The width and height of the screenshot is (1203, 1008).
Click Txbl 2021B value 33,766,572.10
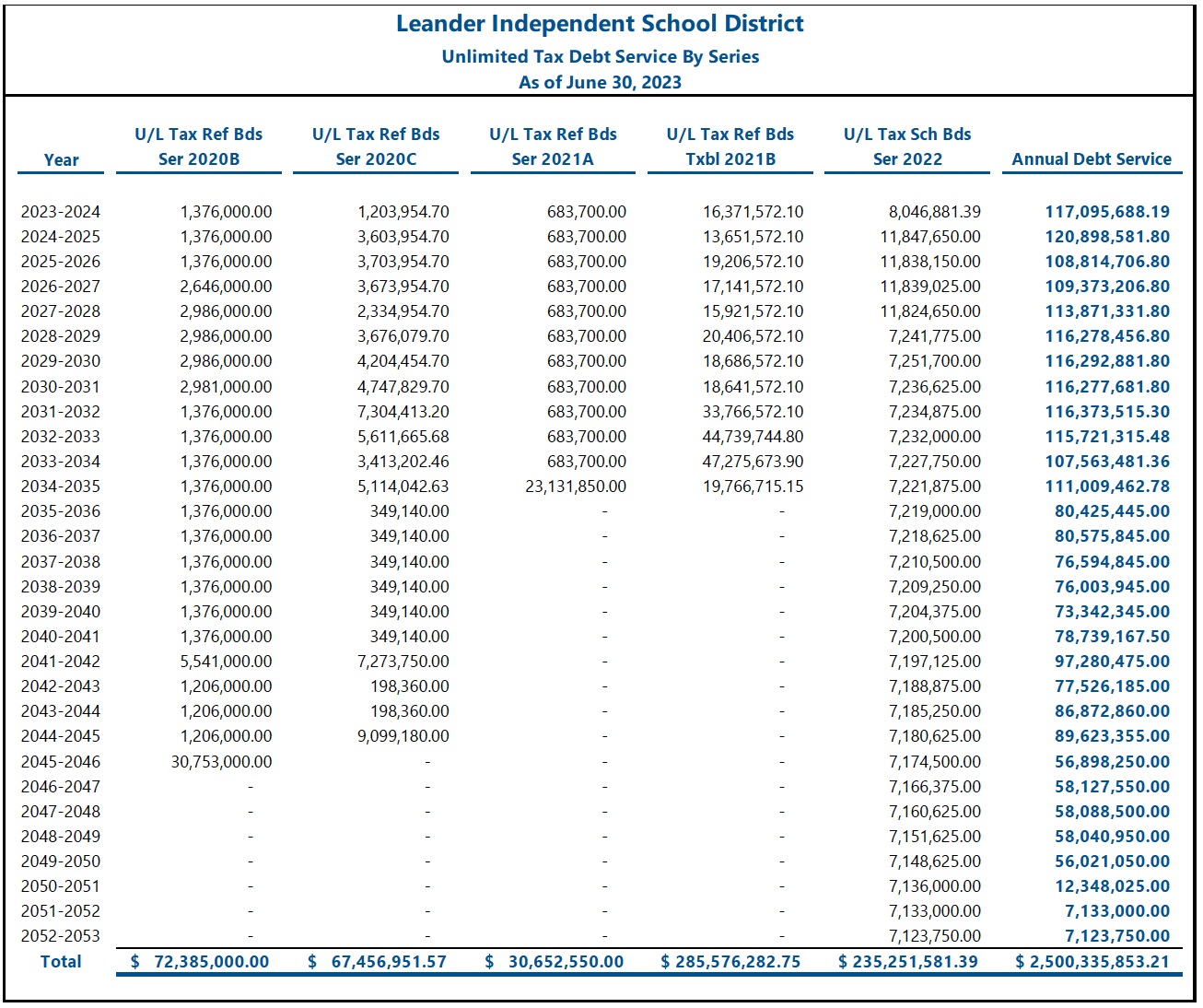[753, 412]
